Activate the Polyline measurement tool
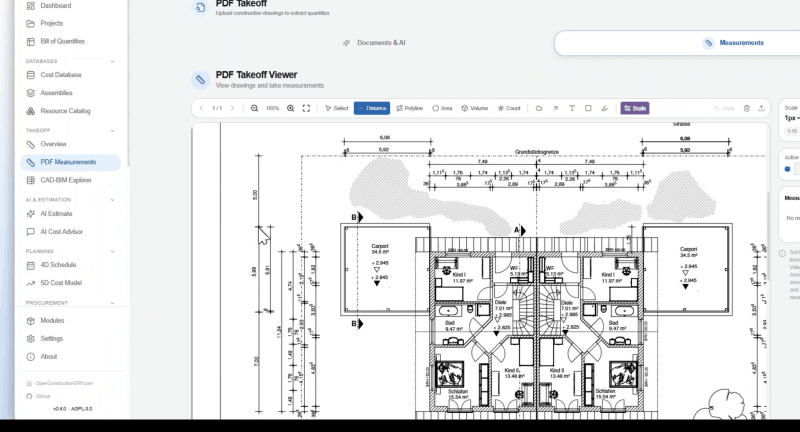Viewport: 800px width, 432px height. [410, 109]
